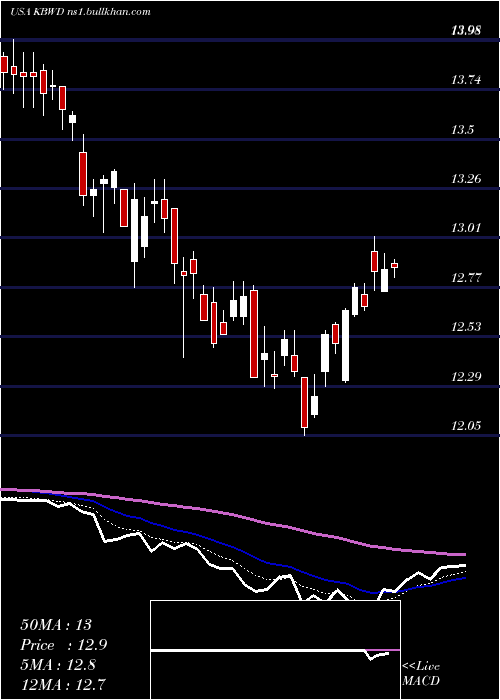Click the 12.77 price axis label
This screenshot has width=500, height=700.
tap(466, 278)
